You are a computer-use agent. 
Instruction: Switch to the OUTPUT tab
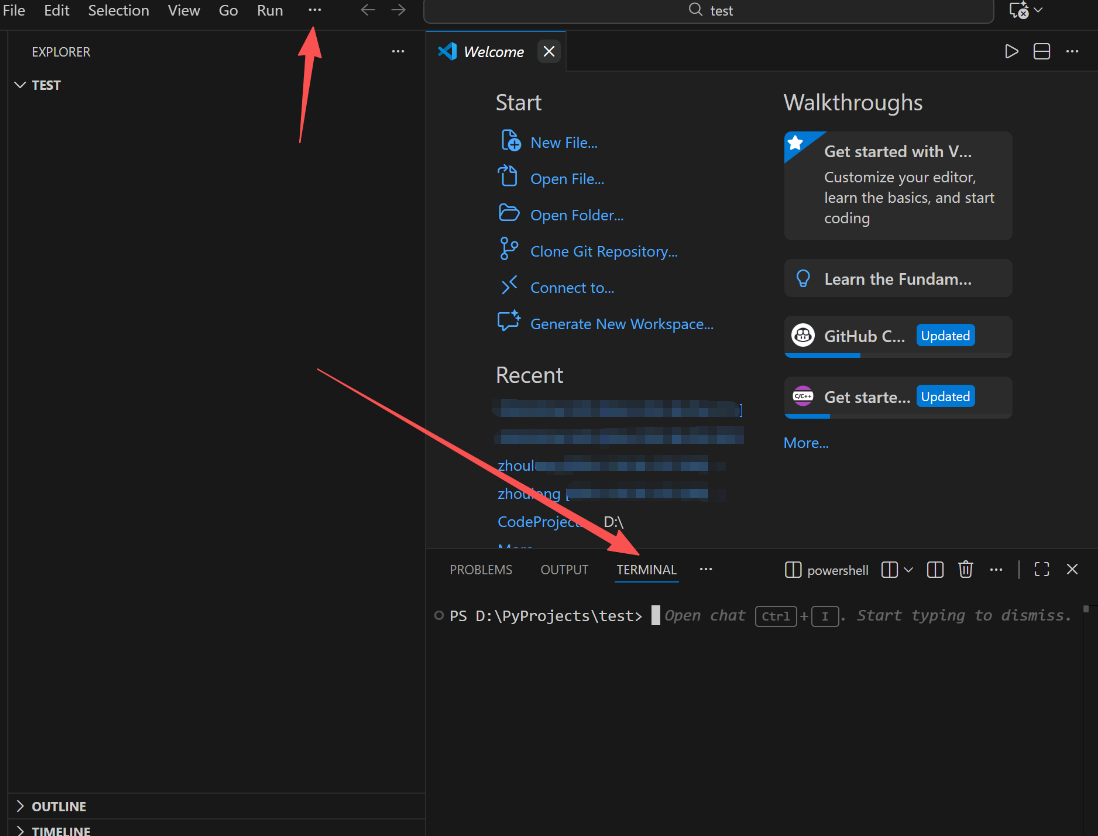(564, 569)
